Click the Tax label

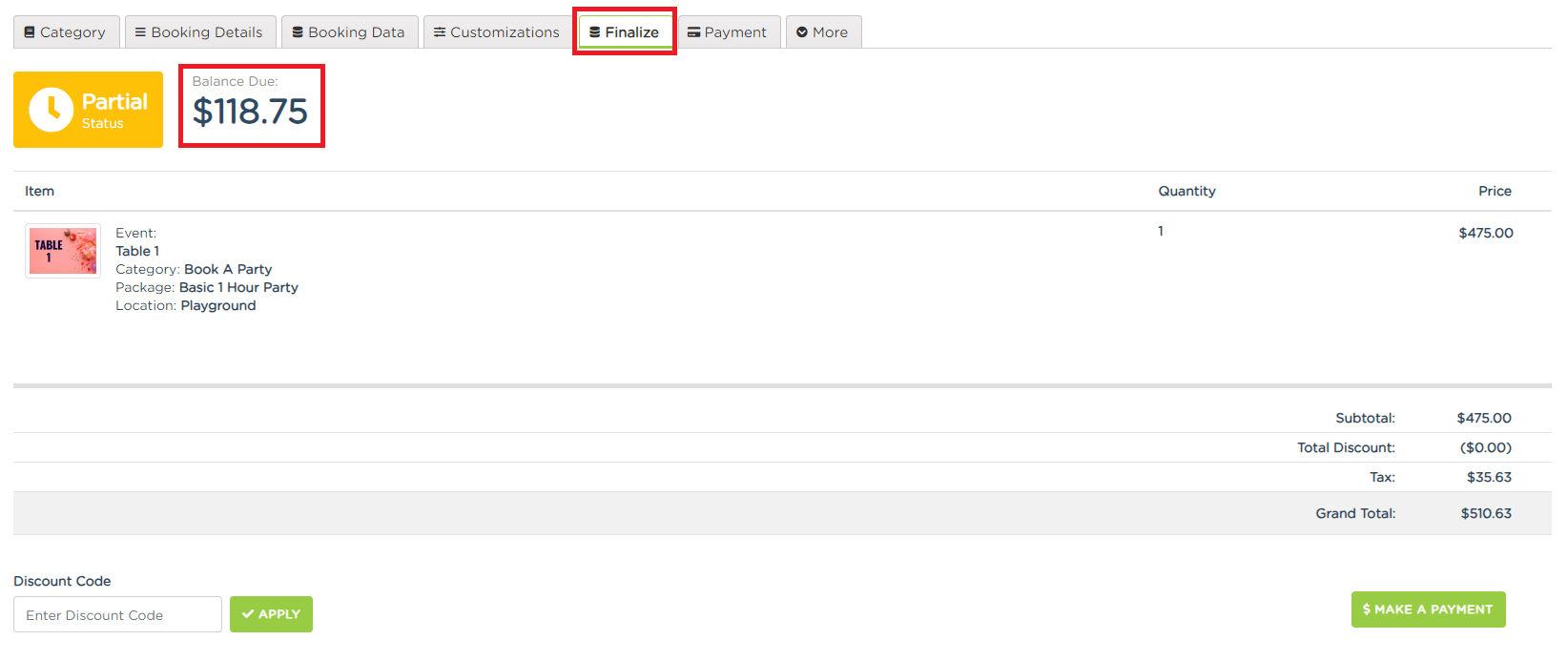point(1382,477)
